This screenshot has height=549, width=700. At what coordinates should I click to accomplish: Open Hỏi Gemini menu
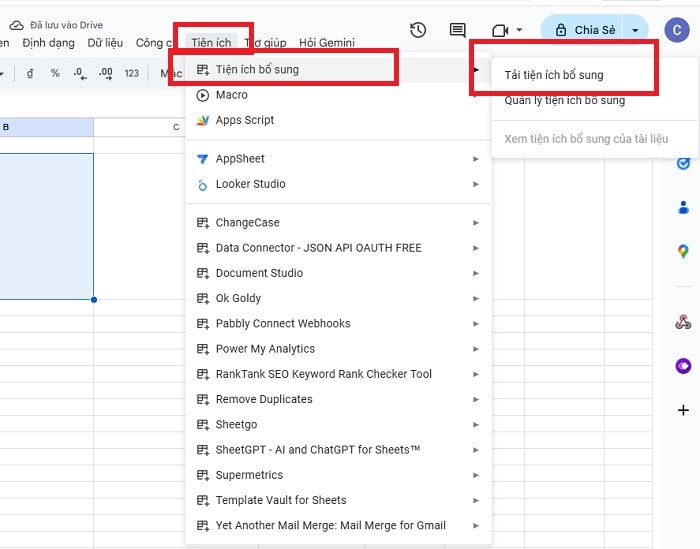[x=327, y=43]
